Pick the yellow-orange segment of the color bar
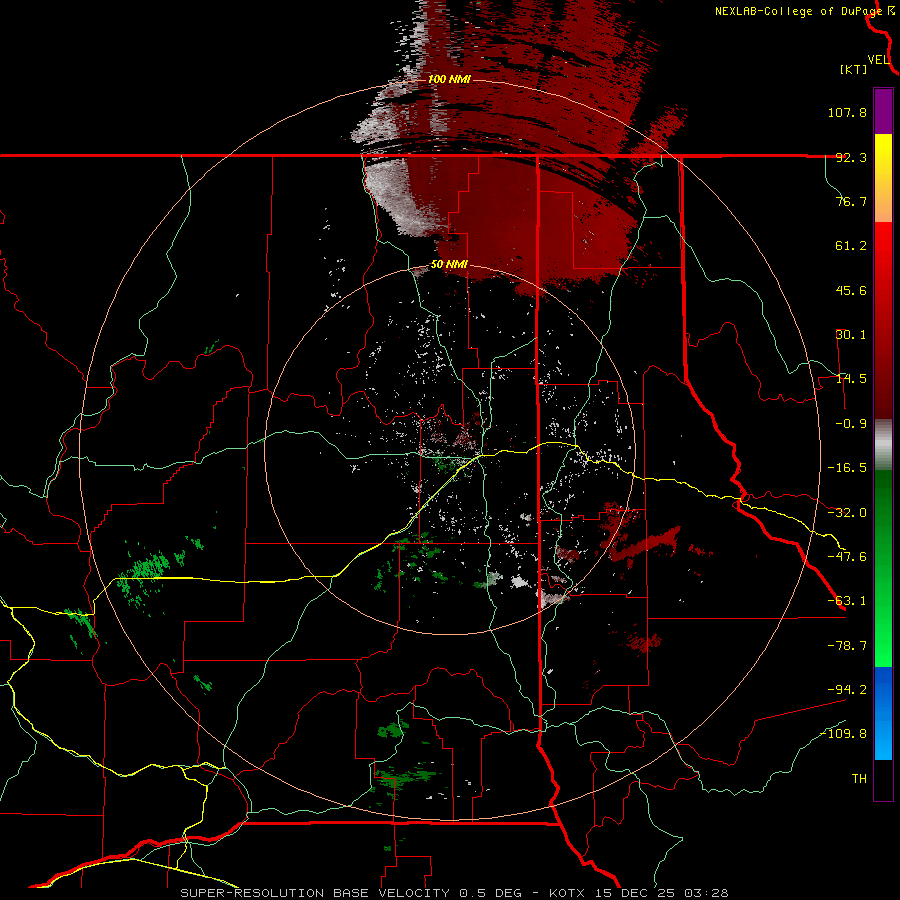The image size is (900, 900). [883, 178]
